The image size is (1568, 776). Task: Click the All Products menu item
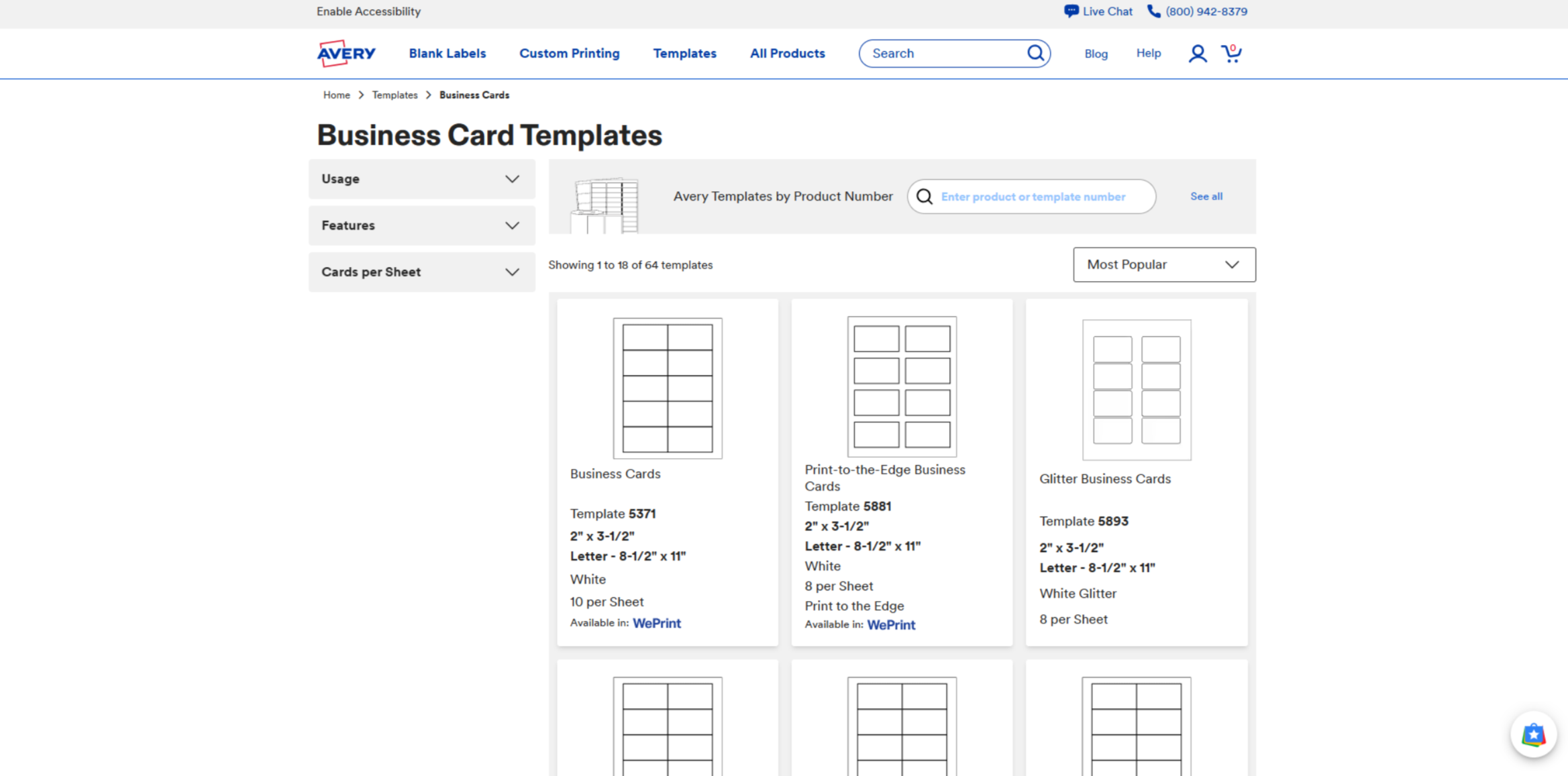787,54
